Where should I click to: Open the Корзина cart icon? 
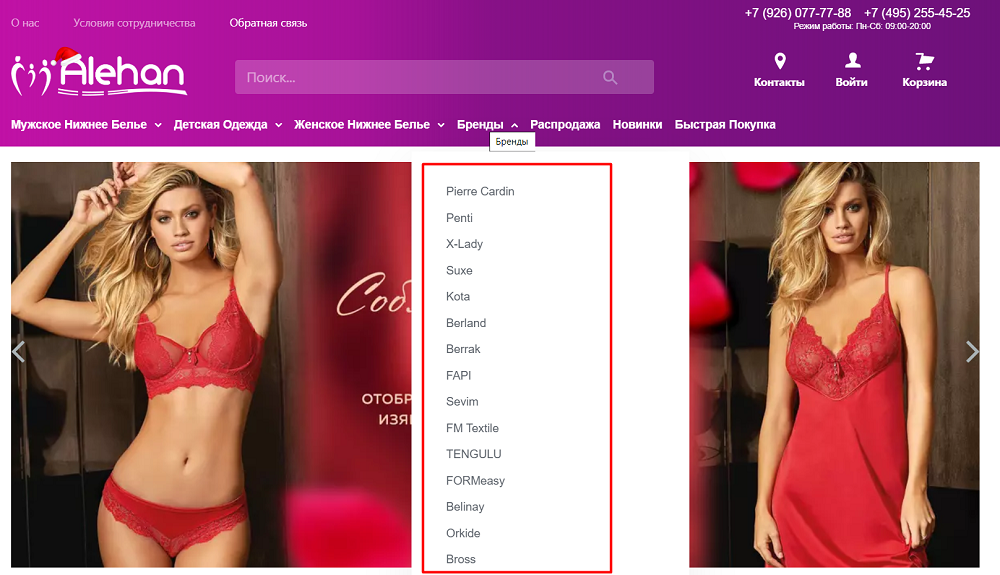pos(924,61)
